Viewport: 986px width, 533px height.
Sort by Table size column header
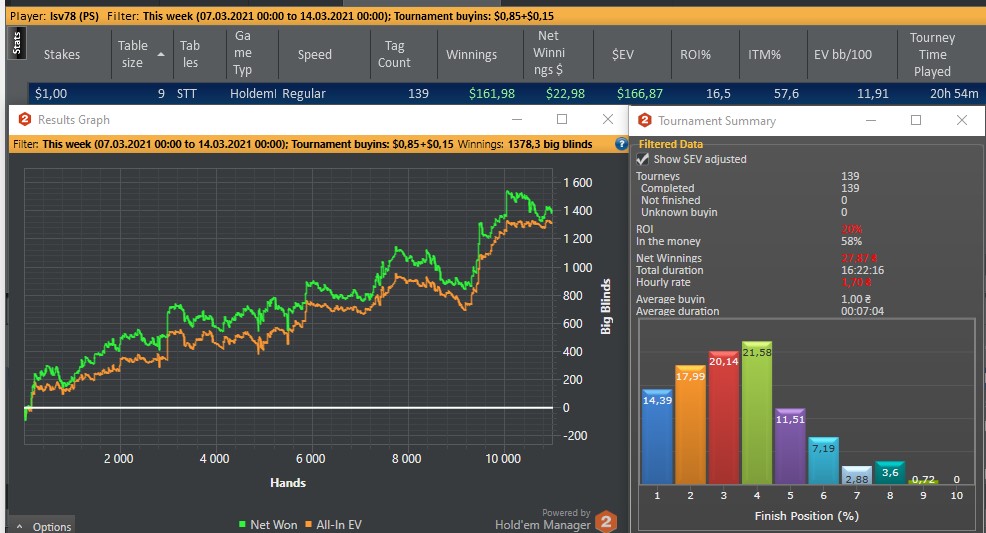pyautogui.click(x=132, y=54)
